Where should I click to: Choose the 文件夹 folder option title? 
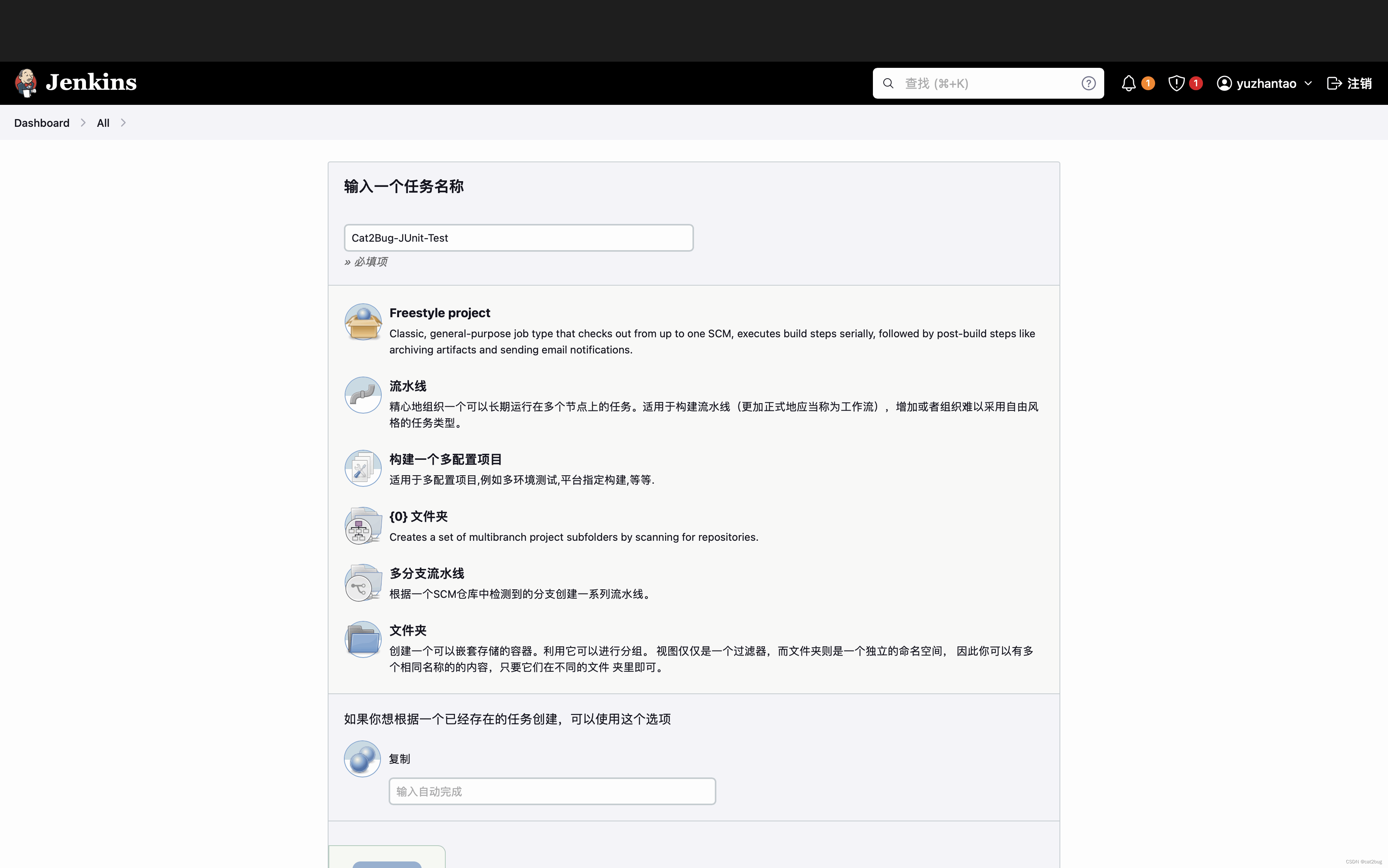407,630
